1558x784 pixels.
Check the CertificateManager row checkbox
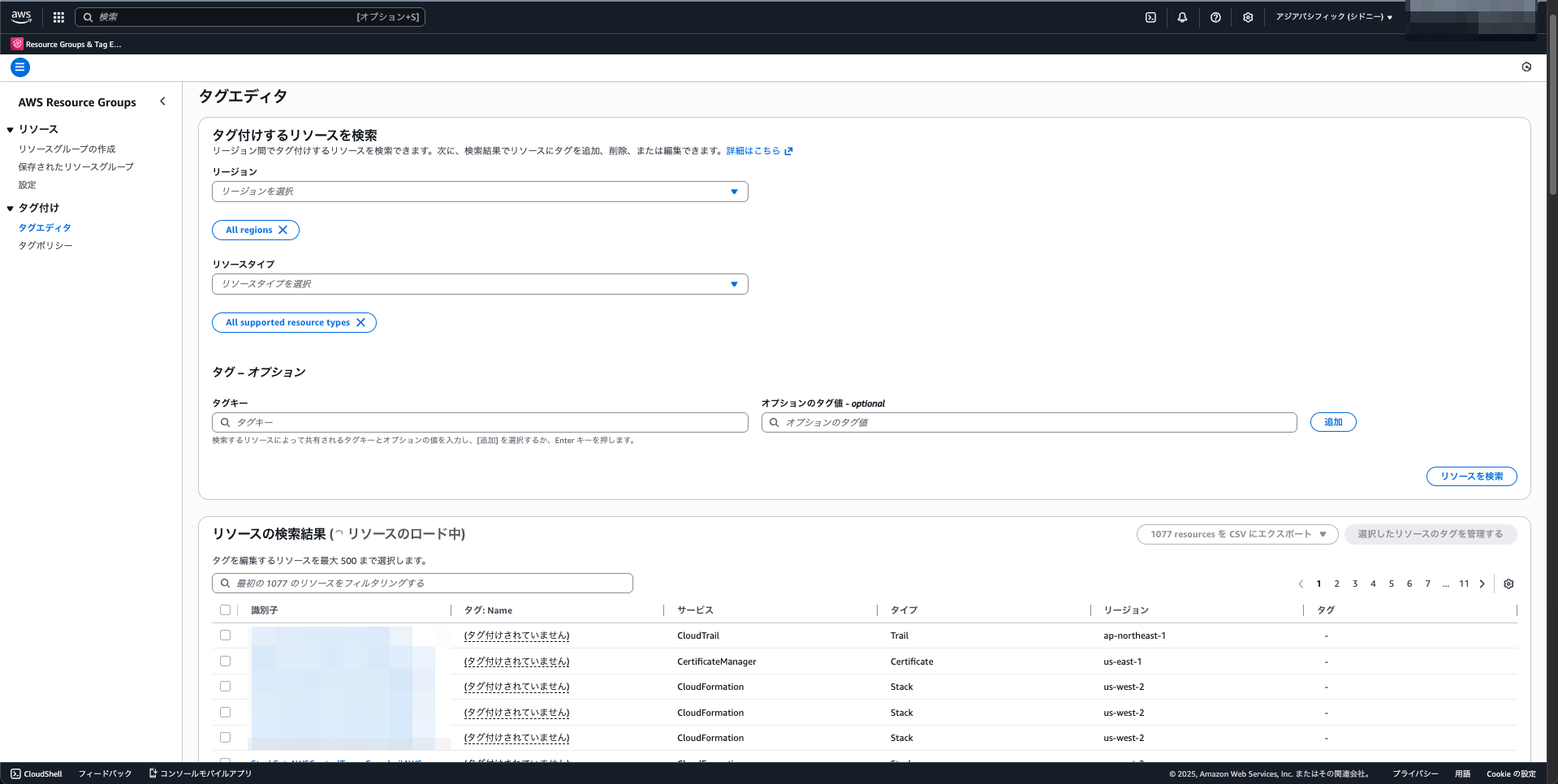(226, 661)
